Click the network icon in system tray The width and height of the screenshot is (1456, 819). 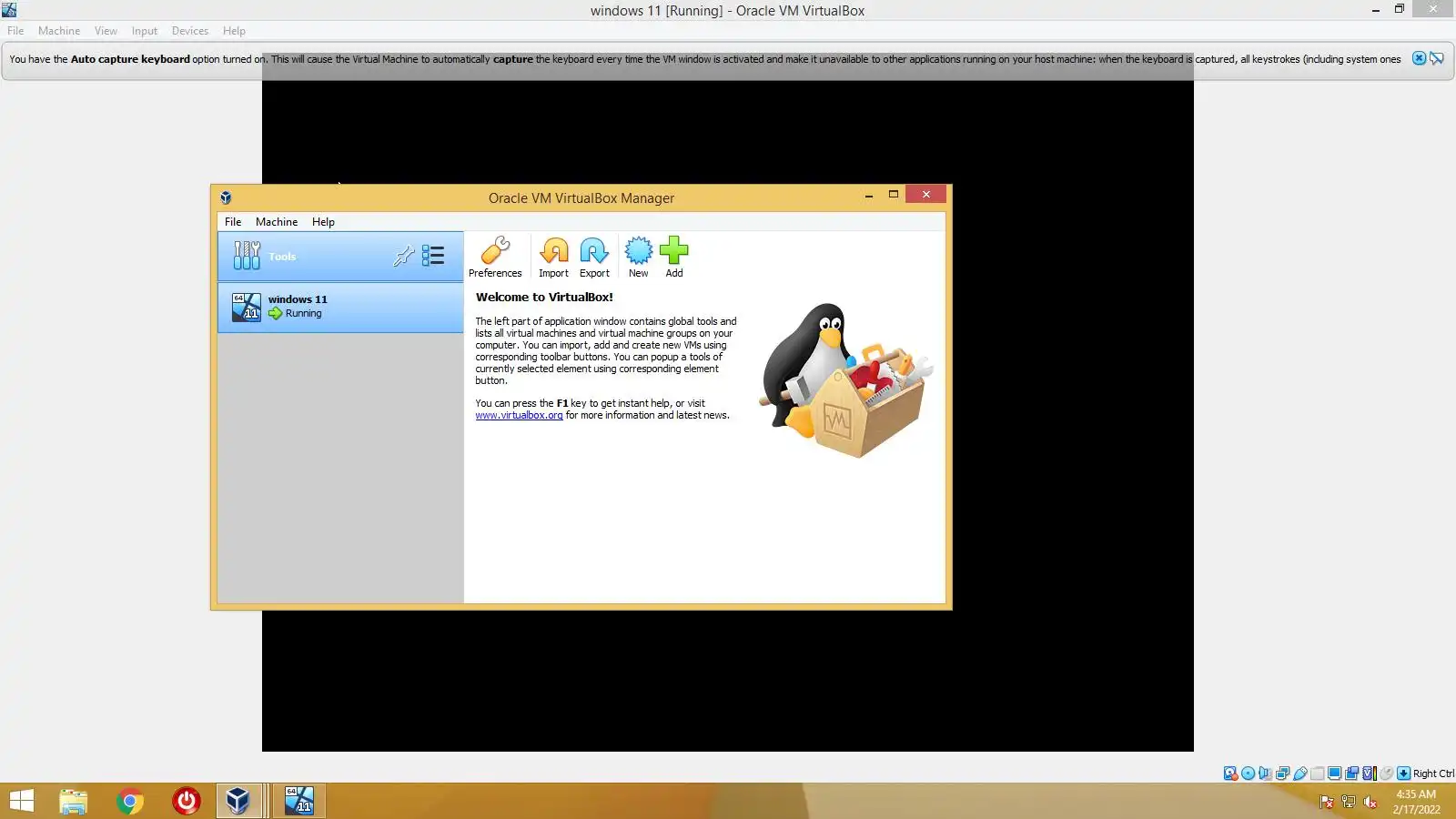(1349, 802)
